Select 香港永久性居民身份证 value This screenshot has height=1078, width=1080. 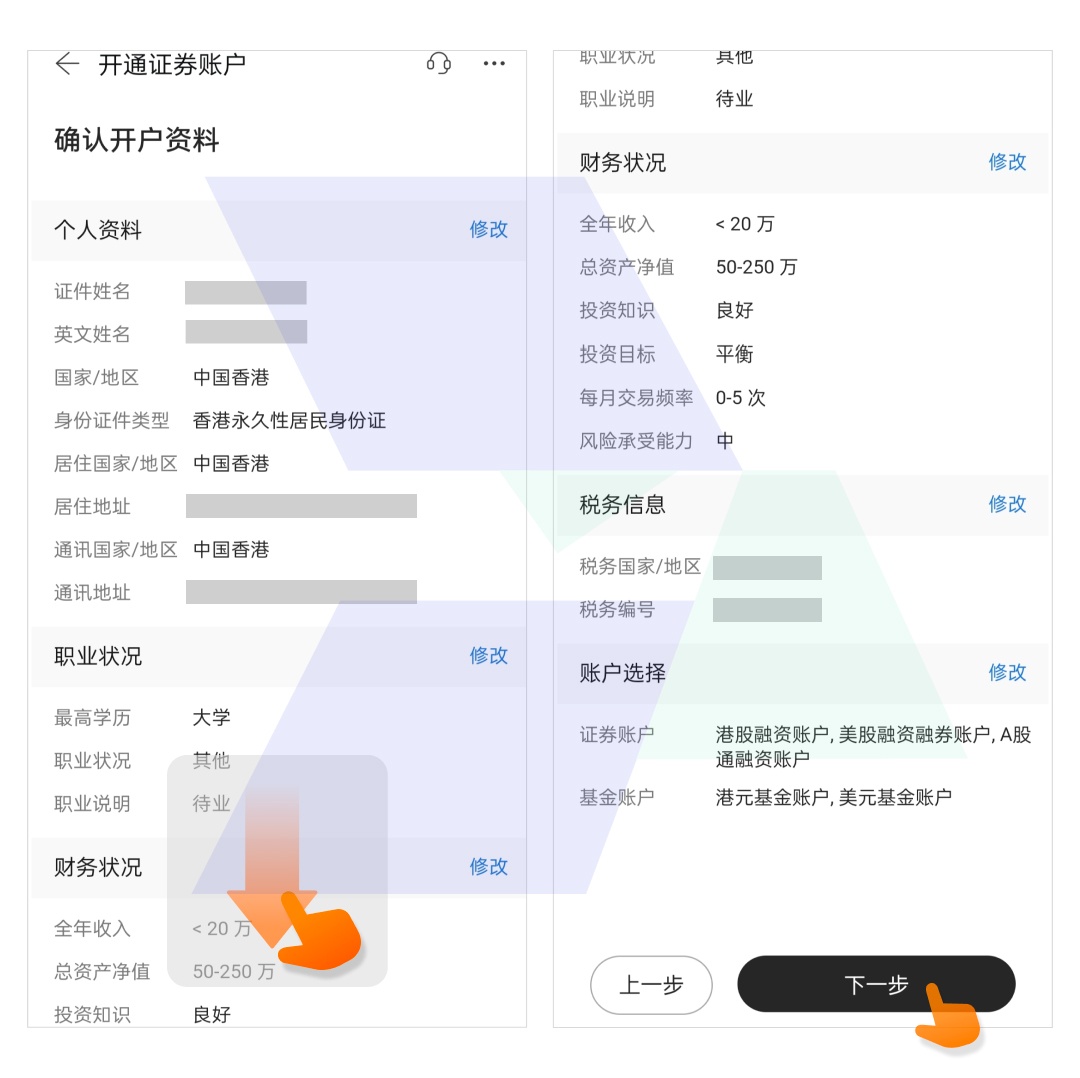[289, 420]
